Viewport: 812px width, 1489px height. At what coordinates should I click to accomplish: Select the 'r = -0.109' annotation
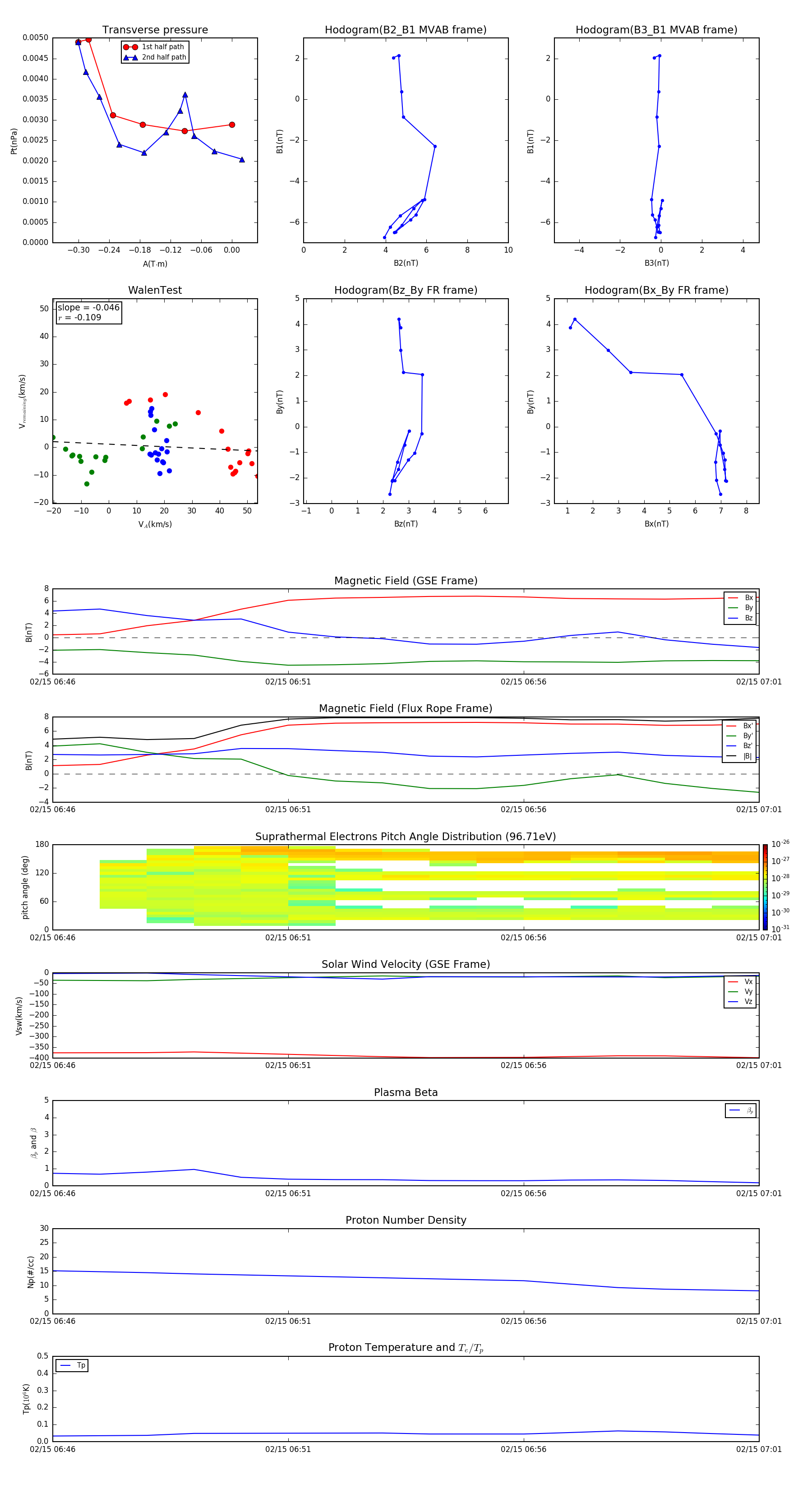(80, 317)
